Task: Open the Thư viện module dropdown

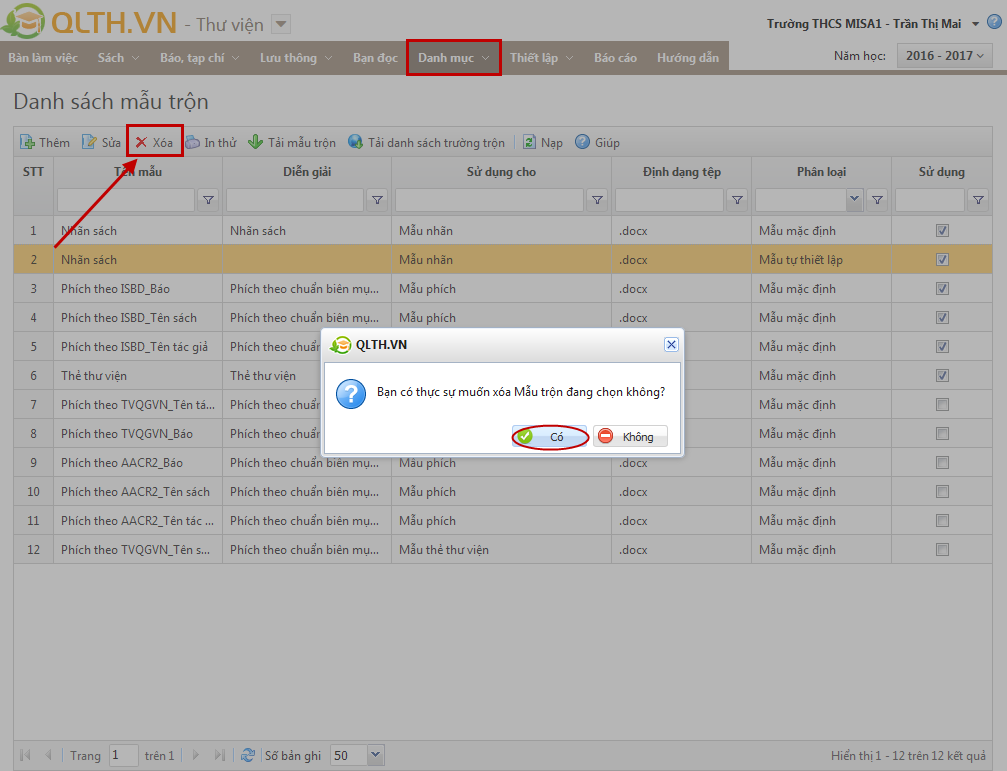Action: 281,24
